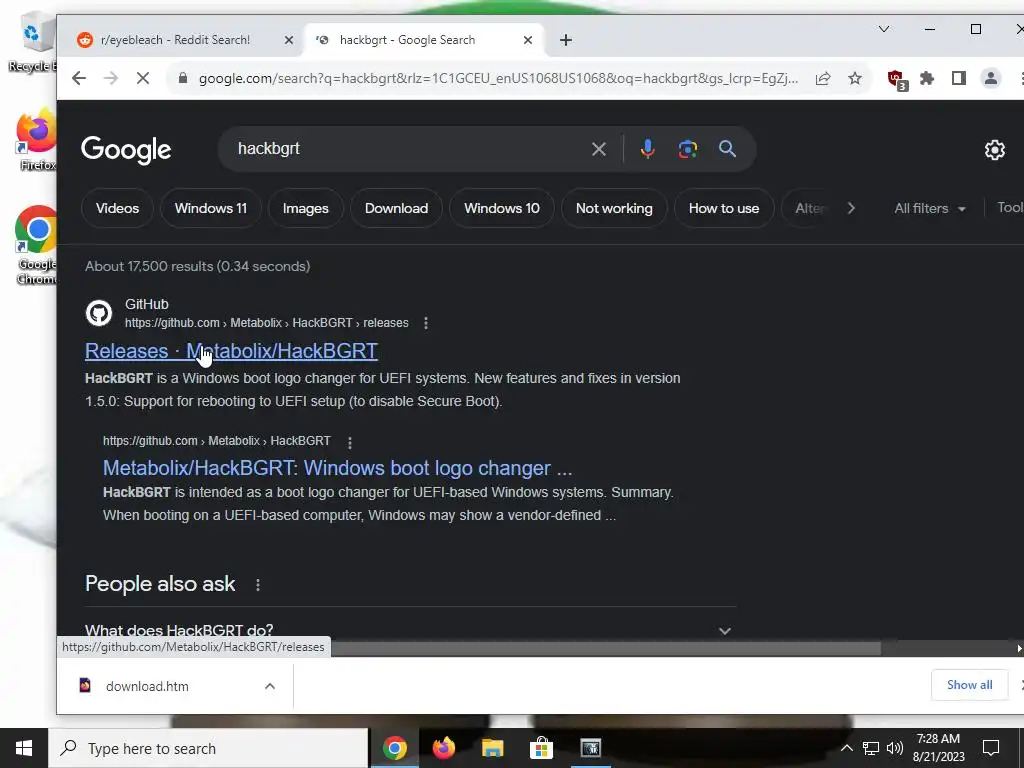Open Firefox from the taskbar
1024x768 pixels.
click(x=443, y=748)
